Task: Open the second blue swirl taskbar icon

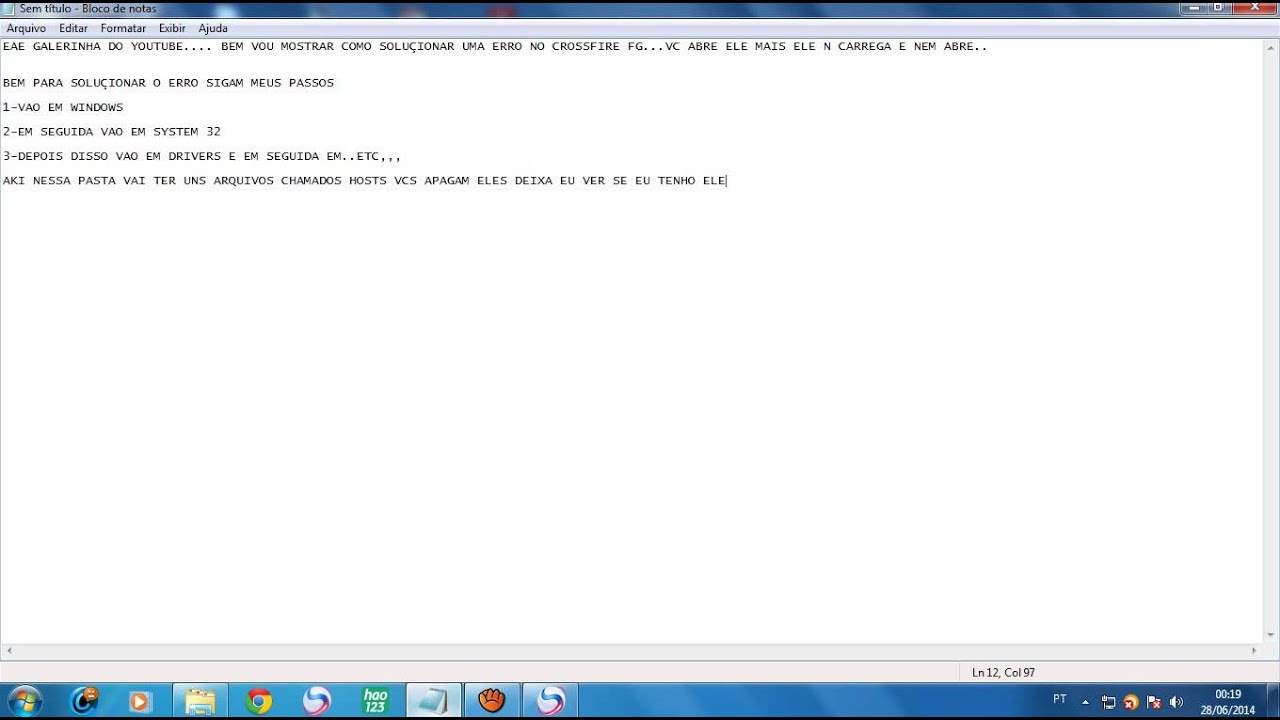Action: coord(551,701)
